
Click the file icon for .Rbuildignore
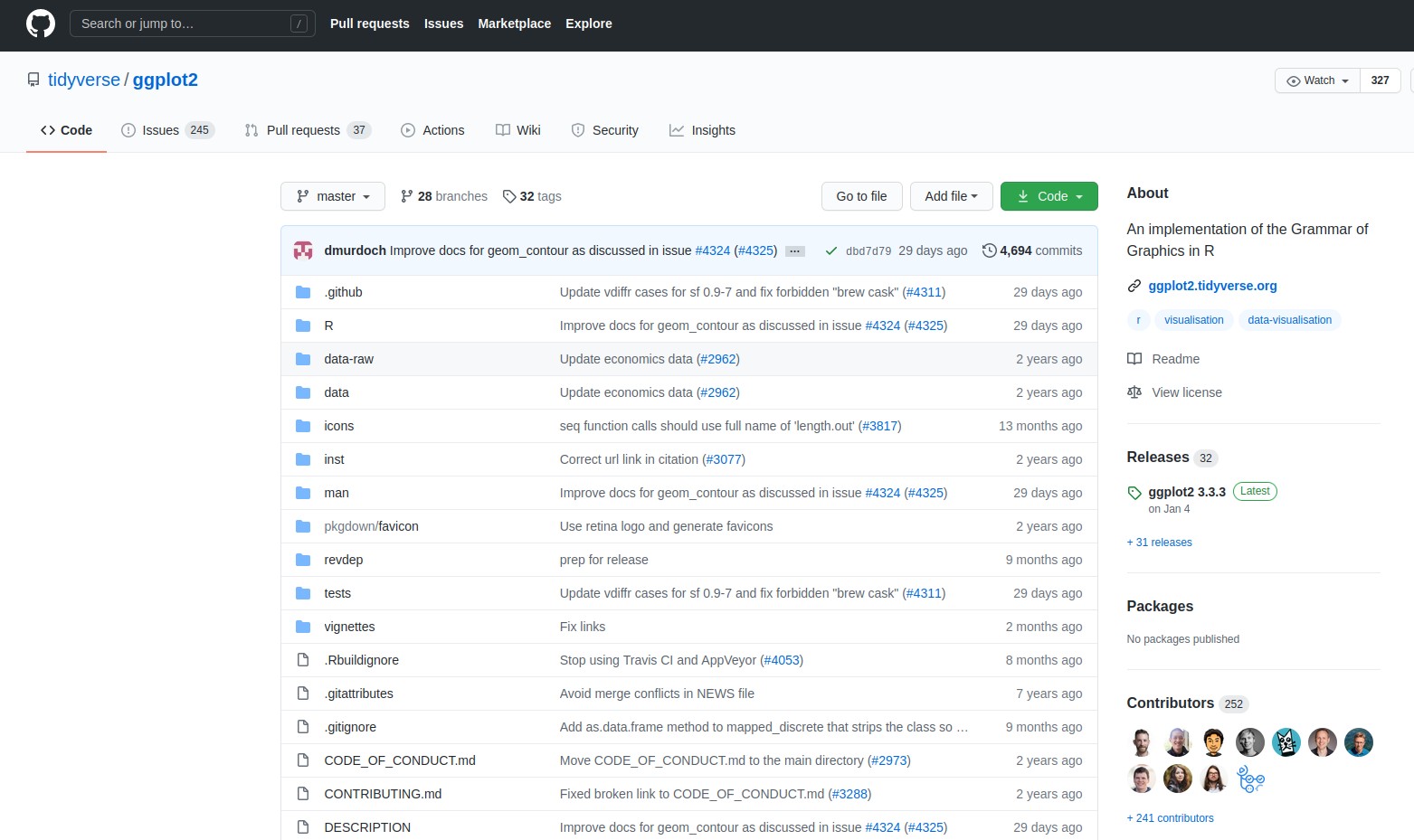(x=303, y=660)
